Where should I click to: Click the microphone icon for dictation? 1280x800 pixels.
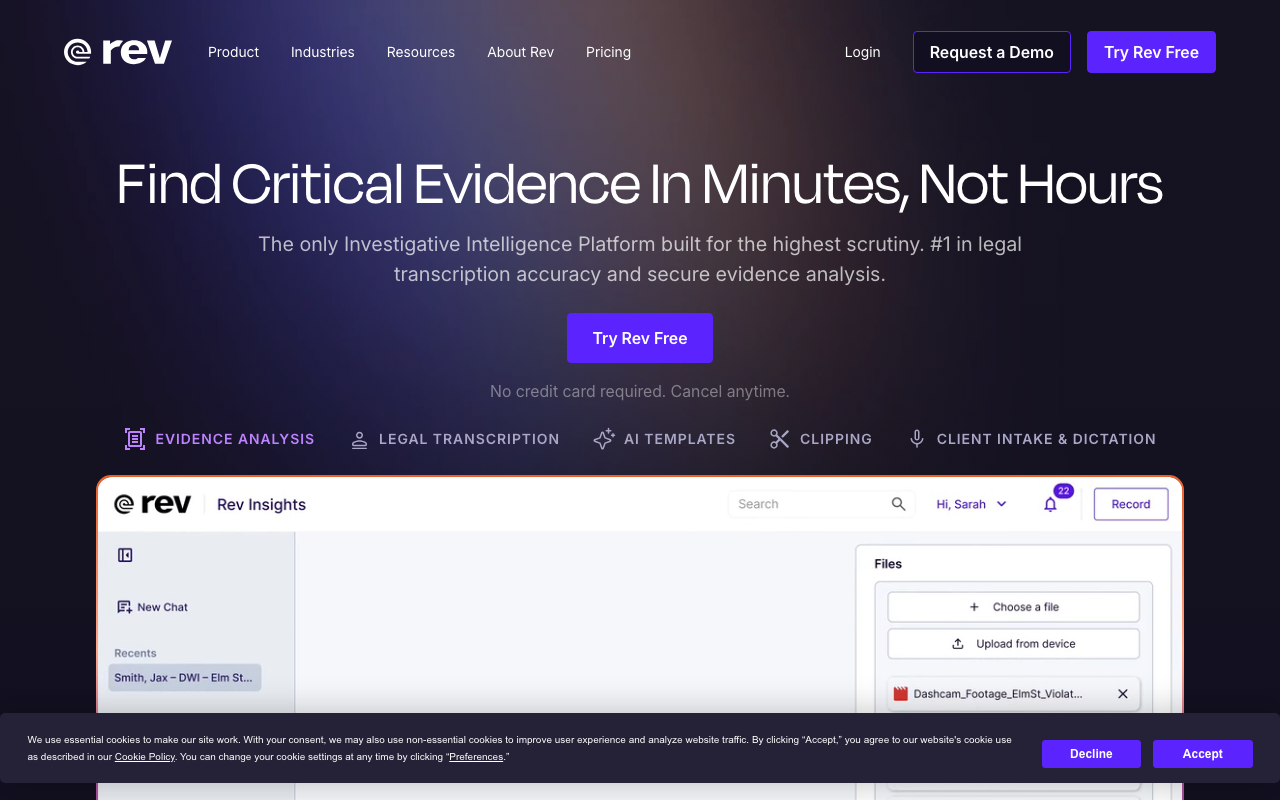pyautogui.click(x=916, y=439)
